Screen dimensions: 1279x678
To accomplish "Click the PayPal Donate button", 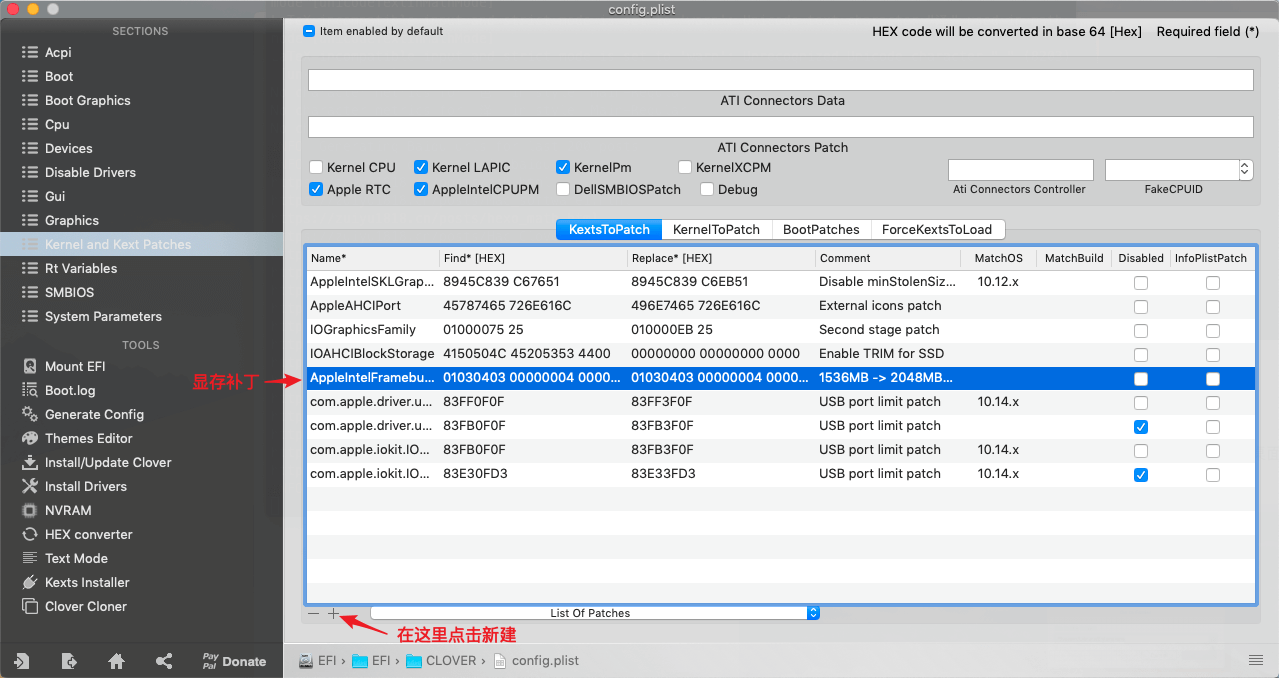I will tap(234, 661).
